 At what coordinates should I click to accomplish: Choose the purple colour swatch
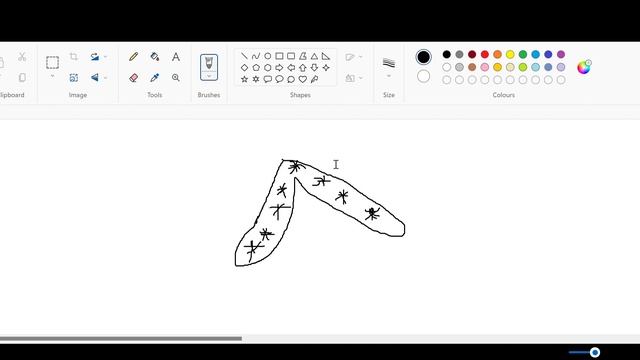coord(561,54)
